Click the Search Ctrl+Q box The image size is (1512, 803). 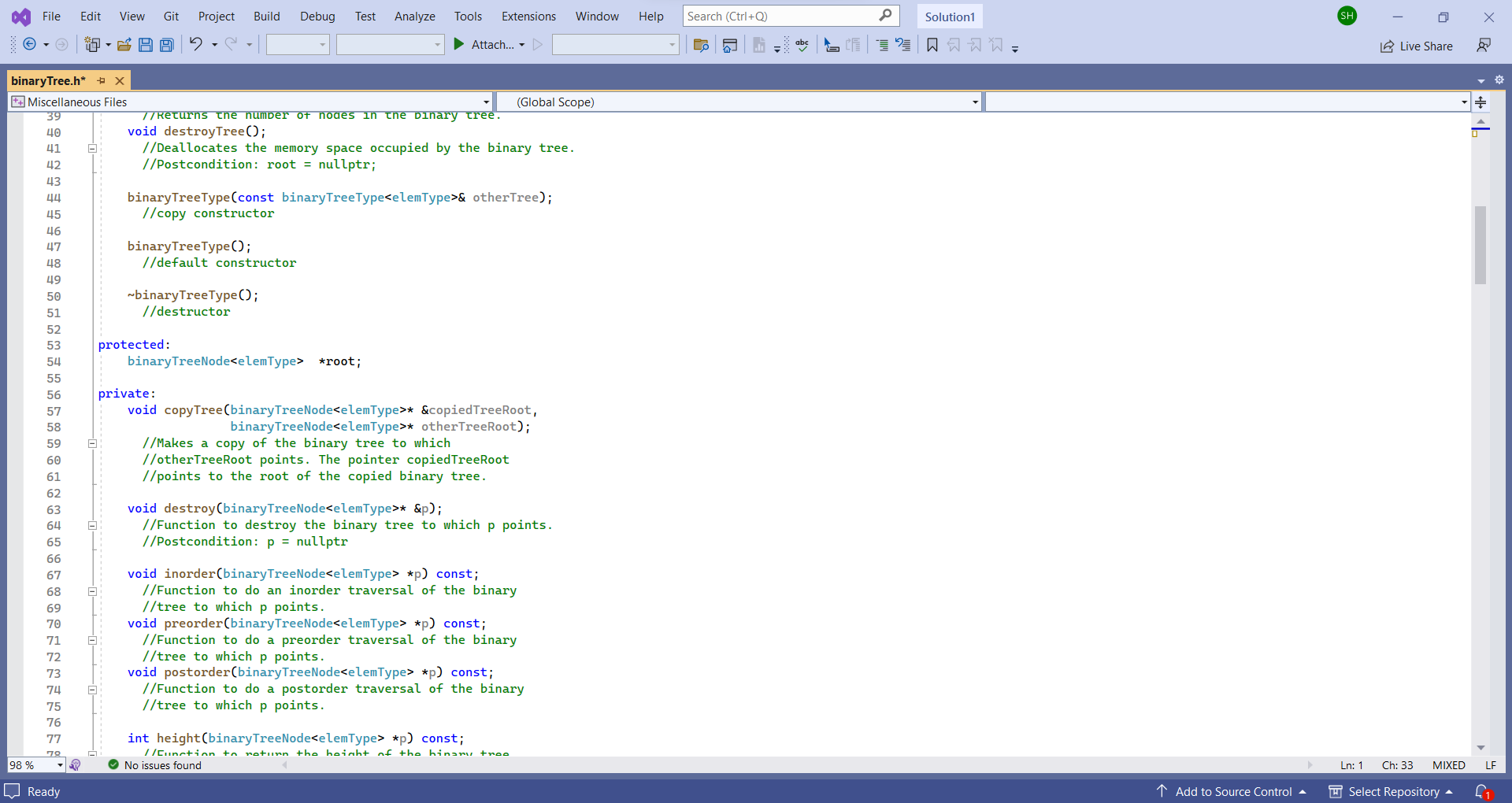click(x=787, y=16)
